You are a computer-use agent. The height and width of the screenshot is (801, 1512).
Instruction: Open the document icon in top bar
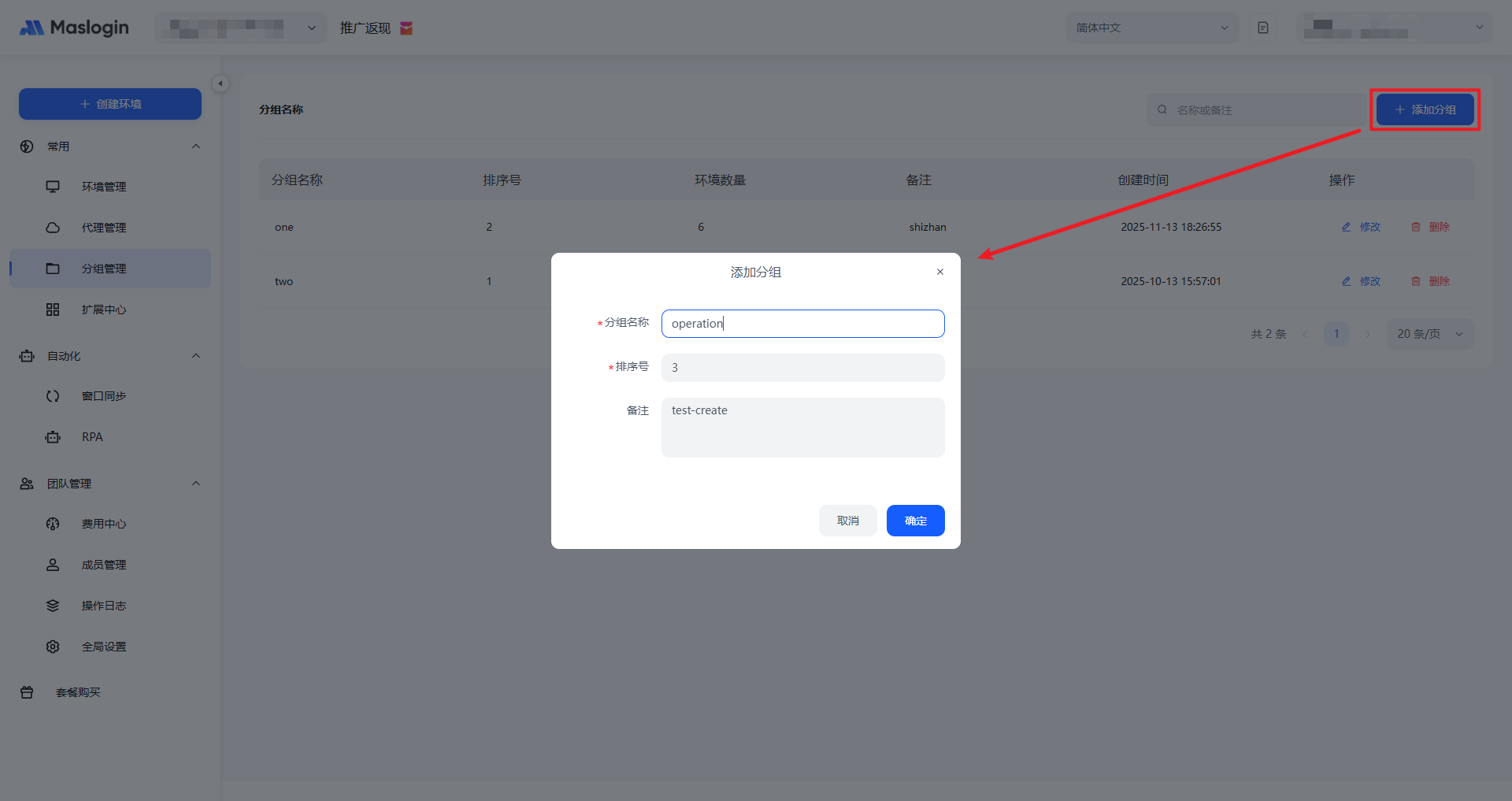[1263, 28]
